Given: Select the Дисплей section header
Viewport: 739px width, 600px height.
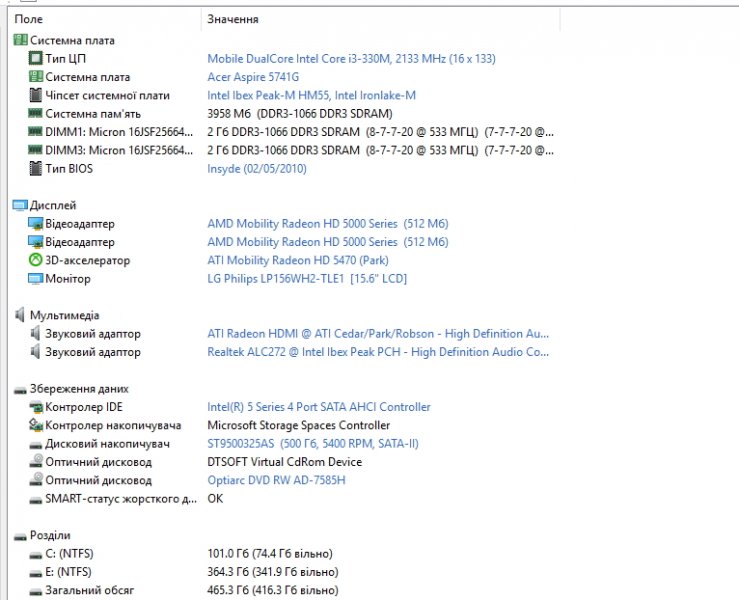Looking at the screenshot, I should (x=52, y=205).
